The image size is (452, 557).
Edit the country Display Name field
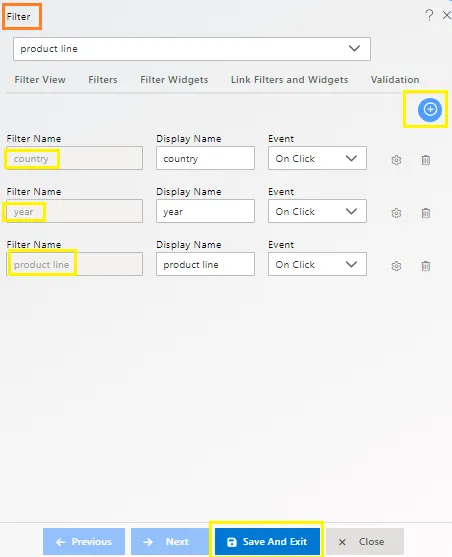(205, 158)
